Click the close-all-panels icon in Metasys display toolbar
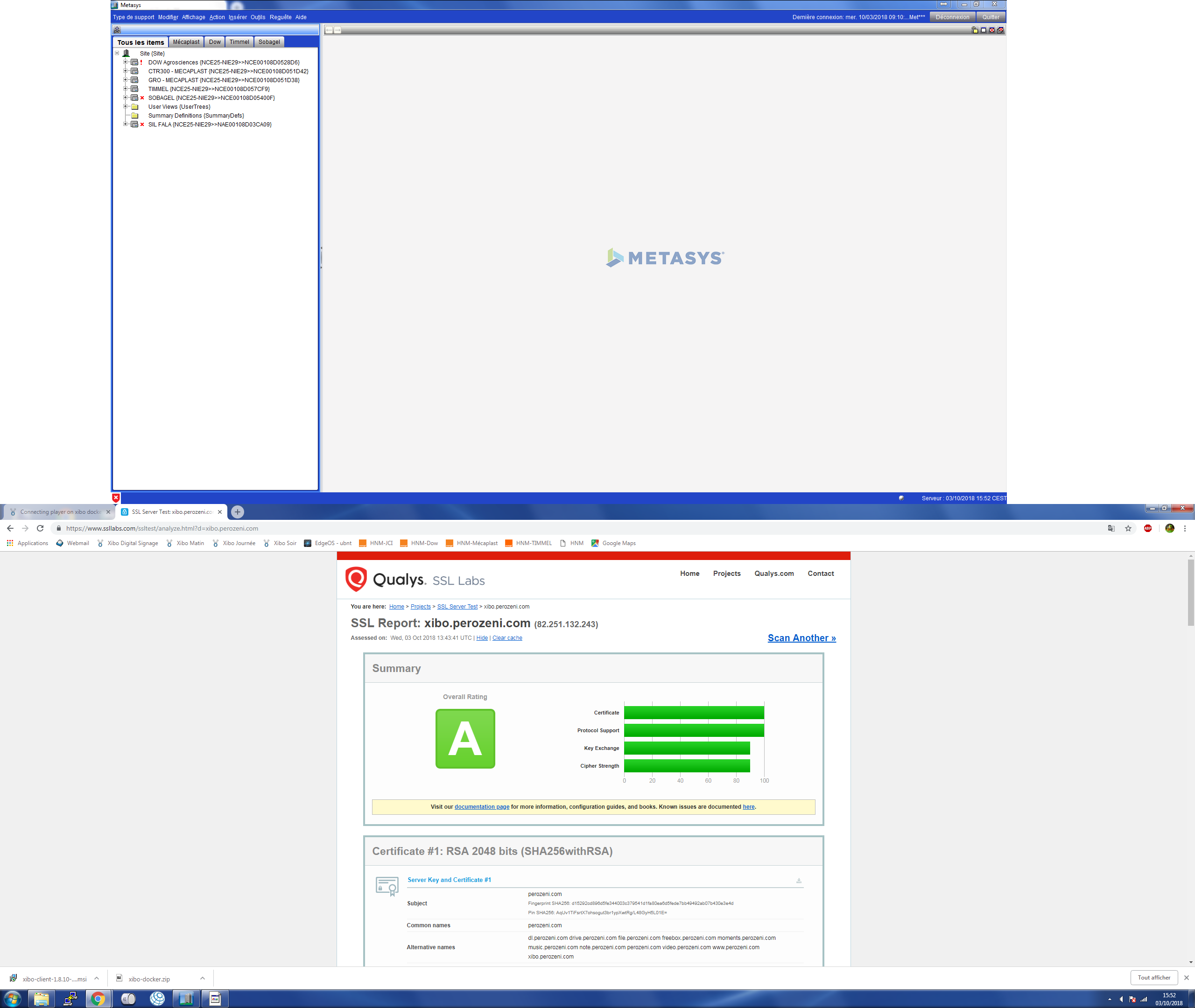 click(x=1000, y=30)
